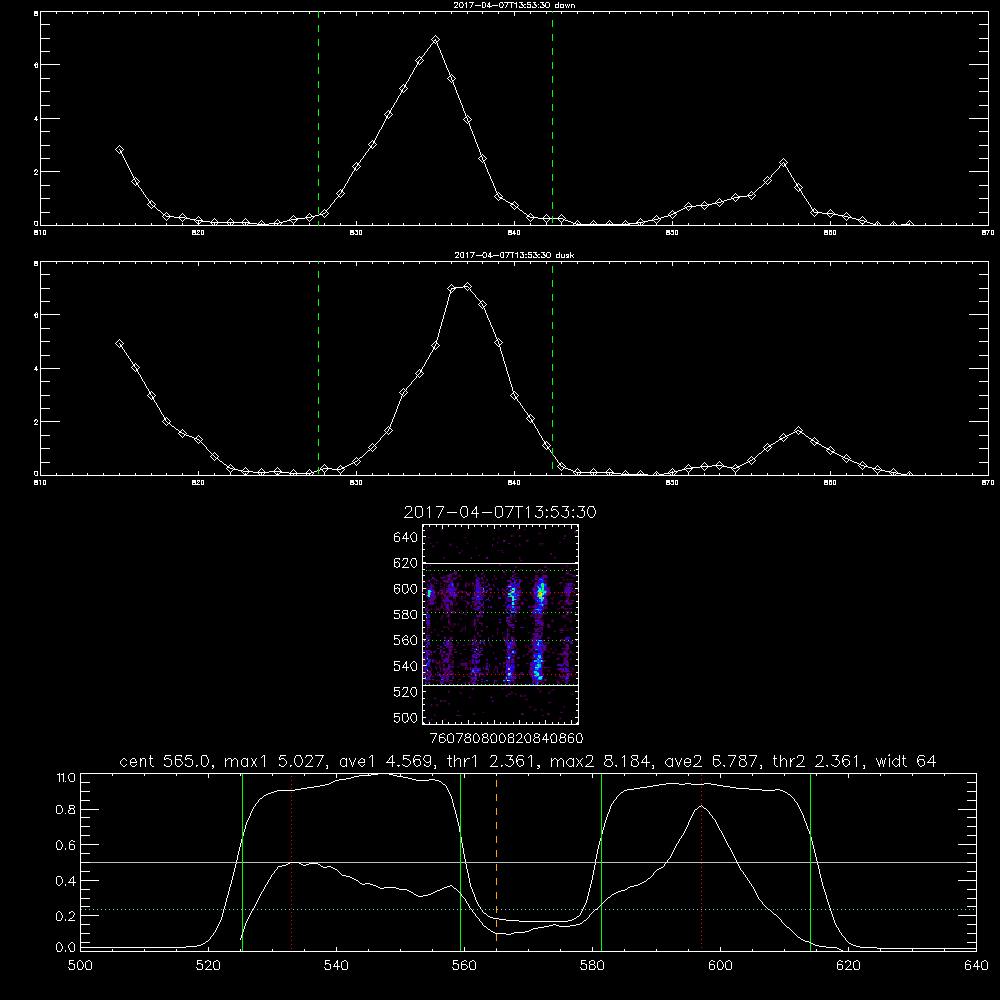The width and height of the screenshot is (1000, 1000).
Task: Open the spectral heat map image
Action: pyautogui.click(x=501, y=624)
